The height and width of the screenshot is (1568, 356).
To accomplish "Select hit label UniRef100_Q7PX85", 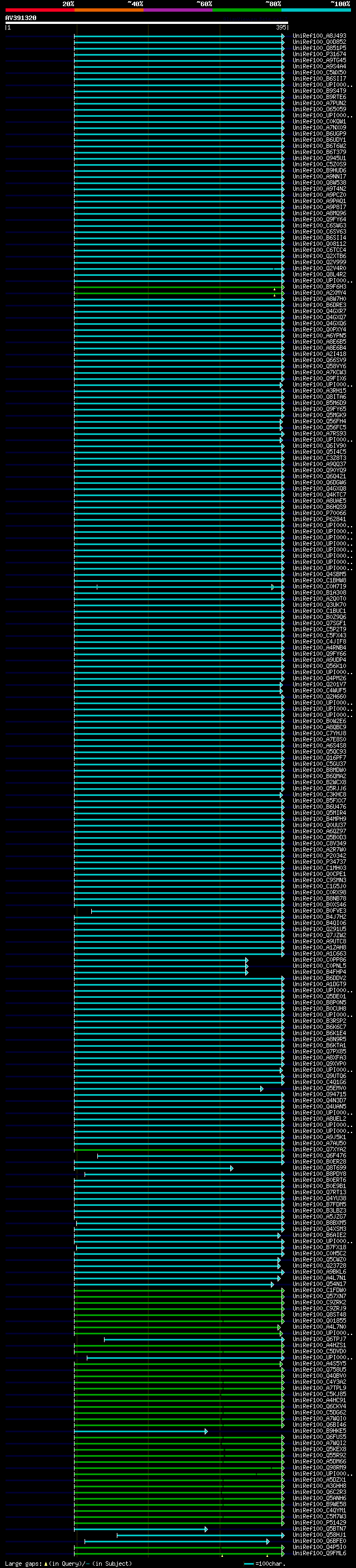I will pos(319,1052).
